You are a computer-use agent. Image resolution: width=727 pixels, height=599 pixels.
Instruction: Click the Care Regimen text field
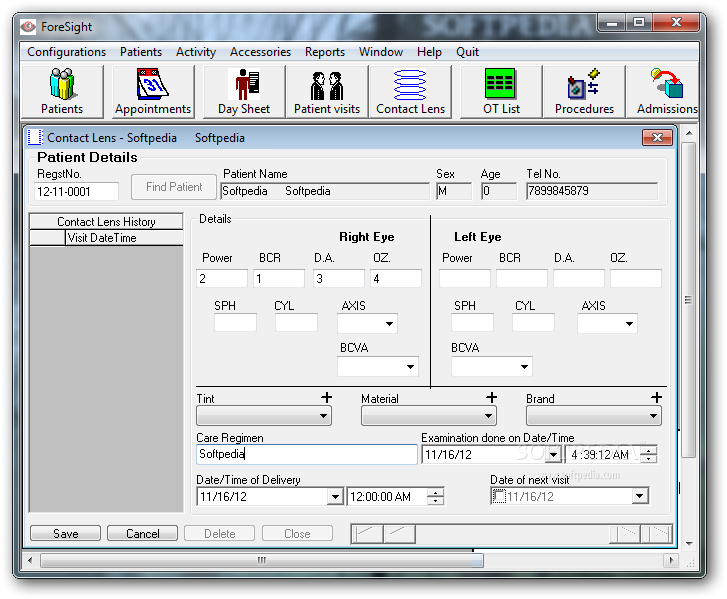(x=306, y=454)
